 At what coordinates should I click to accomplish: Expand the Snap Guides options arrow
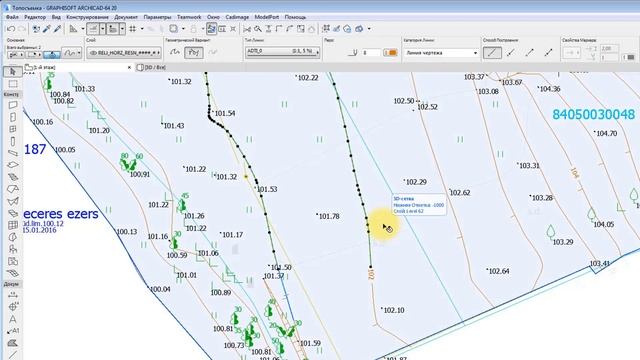click(x=122, y=29)
